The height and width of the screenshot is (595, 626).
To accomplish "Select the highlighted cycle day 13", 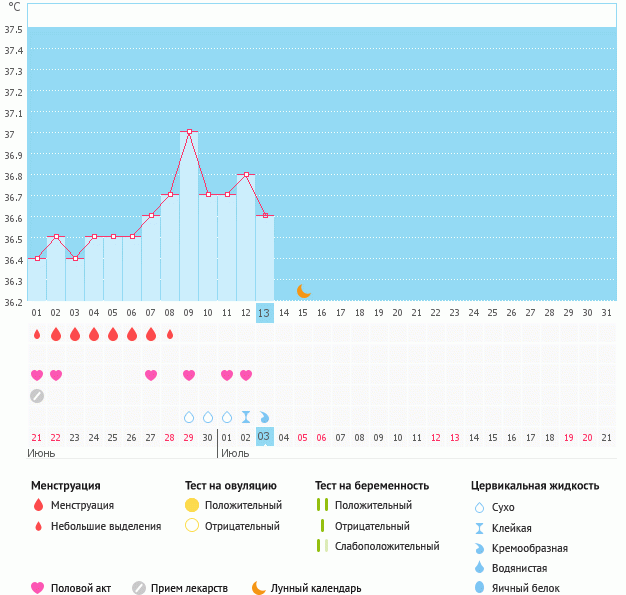I will click(264, 313).
